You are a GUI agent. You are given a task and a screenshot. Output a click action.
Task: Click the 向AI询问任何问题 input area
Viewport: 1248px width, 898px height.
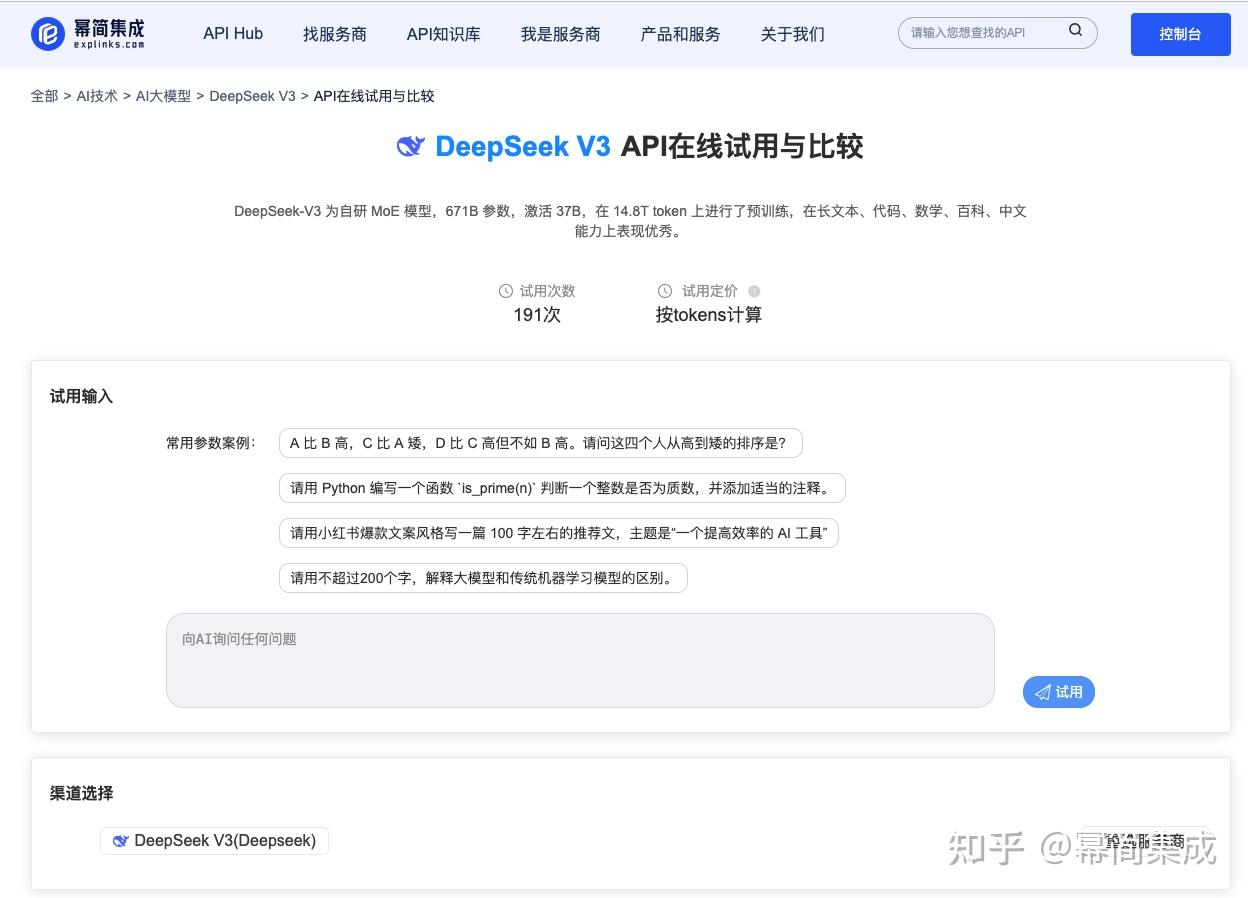(x=580, y=660)
